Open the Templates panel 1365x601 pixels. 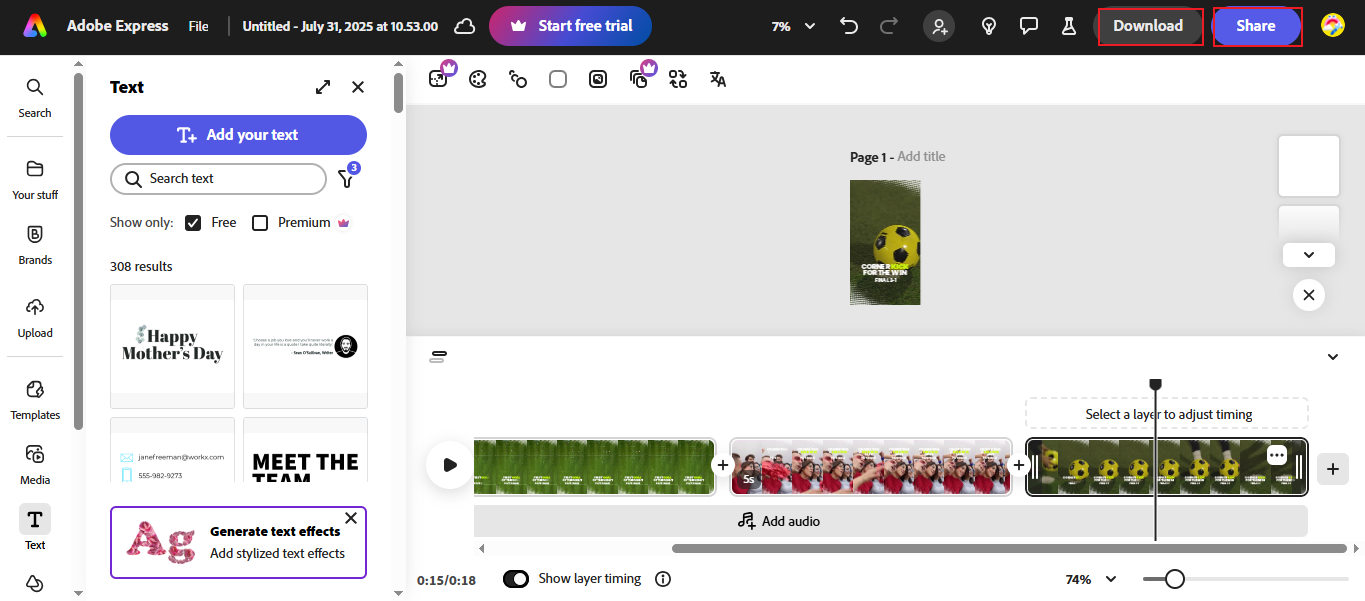(x=35, y=399)
